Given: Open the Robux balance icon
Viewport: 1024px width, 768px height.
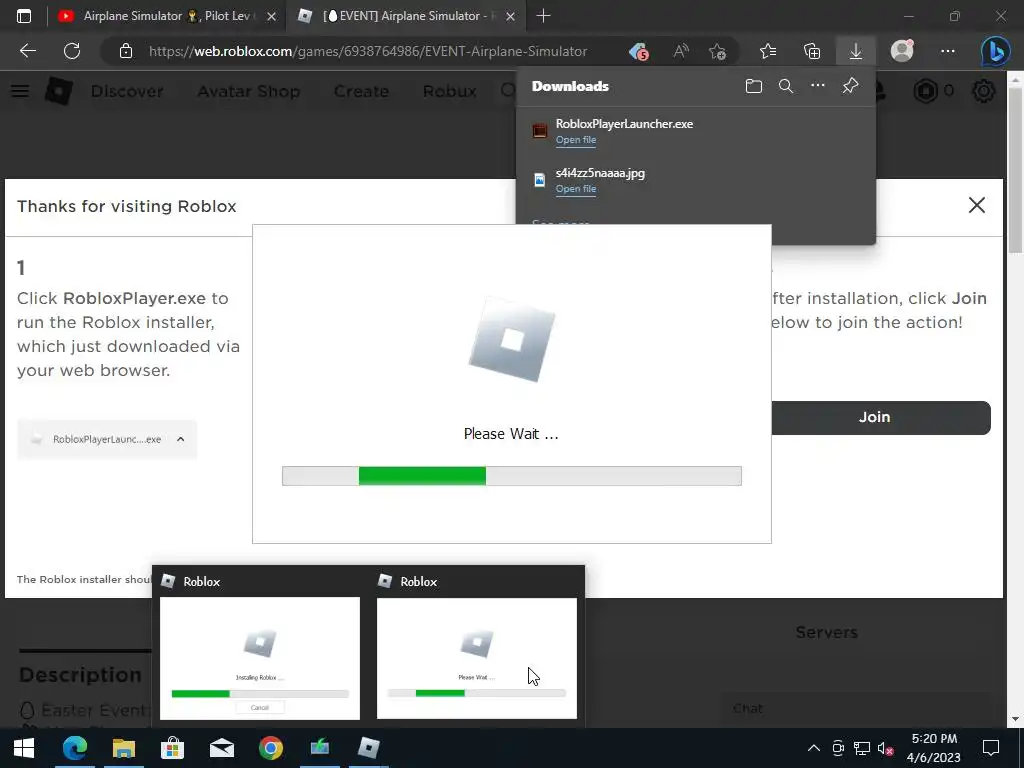Looking at the screenshot, I should click(926, 91).
